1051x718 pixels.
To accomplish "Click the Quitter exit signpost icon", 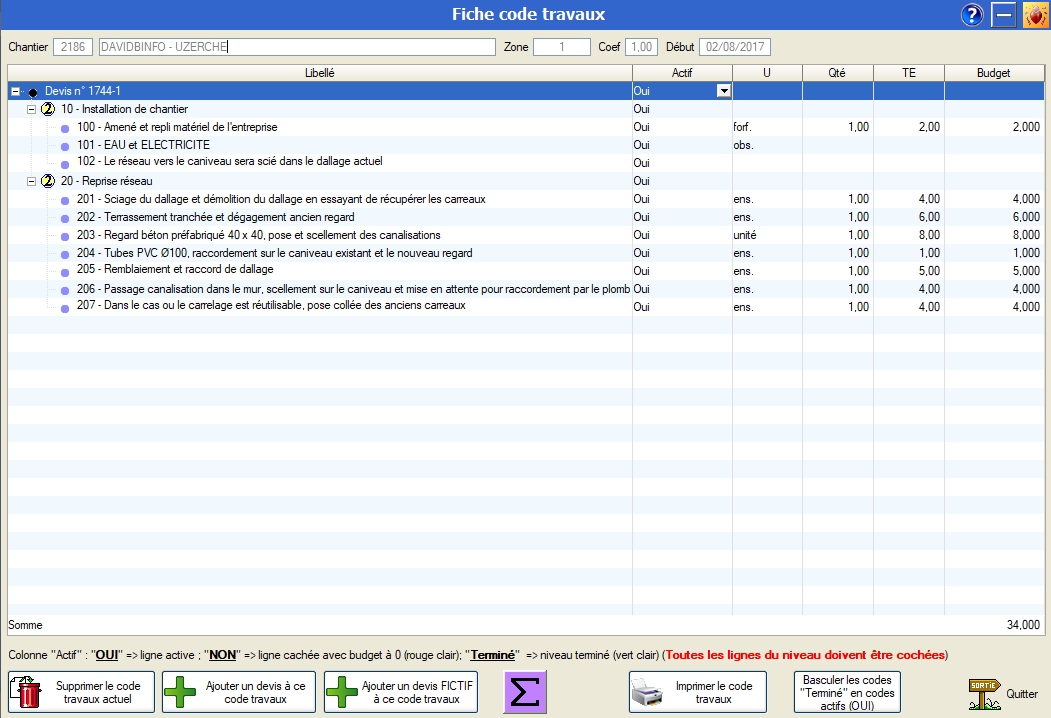I will click(985, 692).
